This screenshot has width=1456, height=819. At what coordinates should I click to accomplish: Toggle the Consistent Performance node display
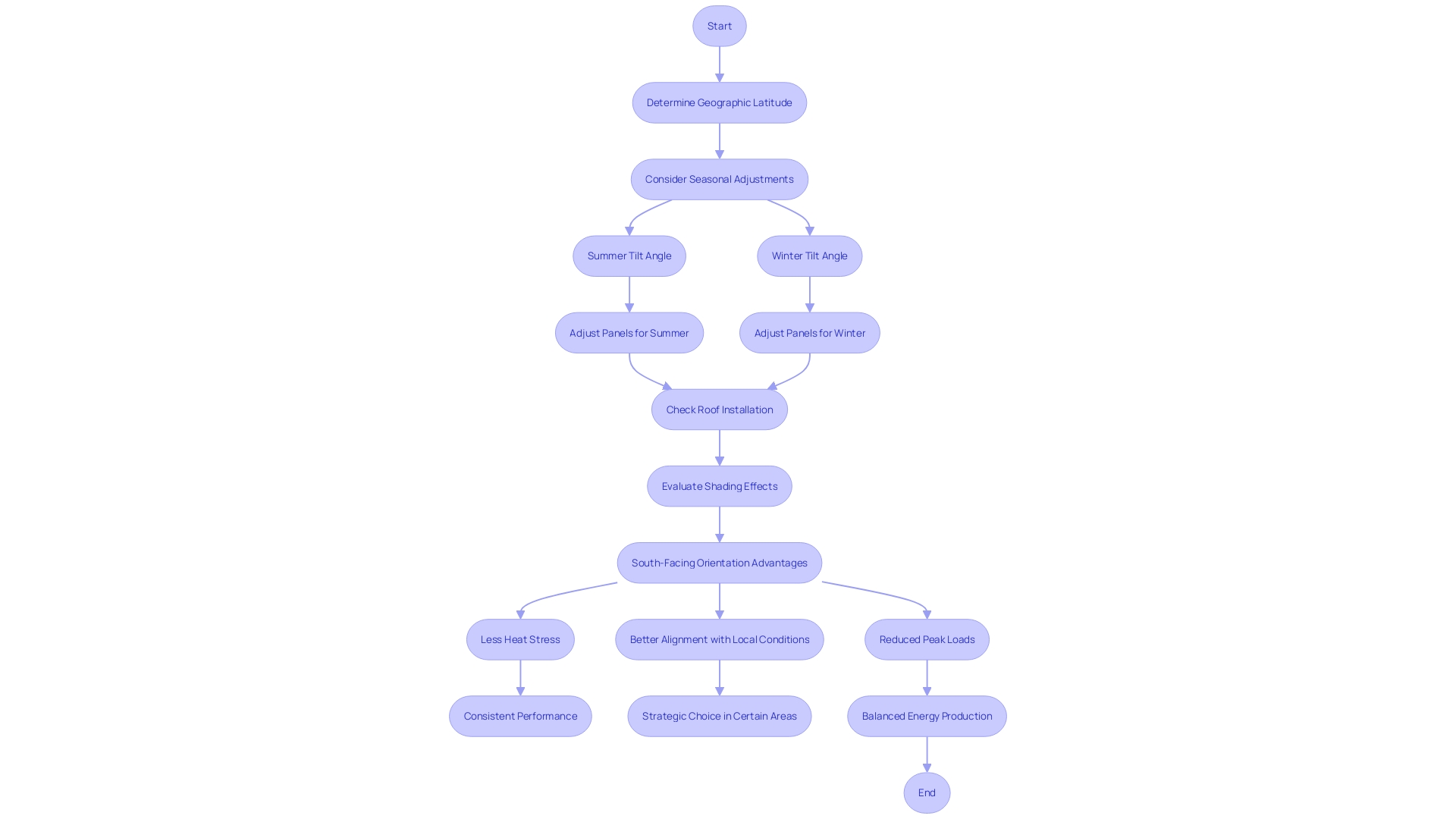[520, 715]
